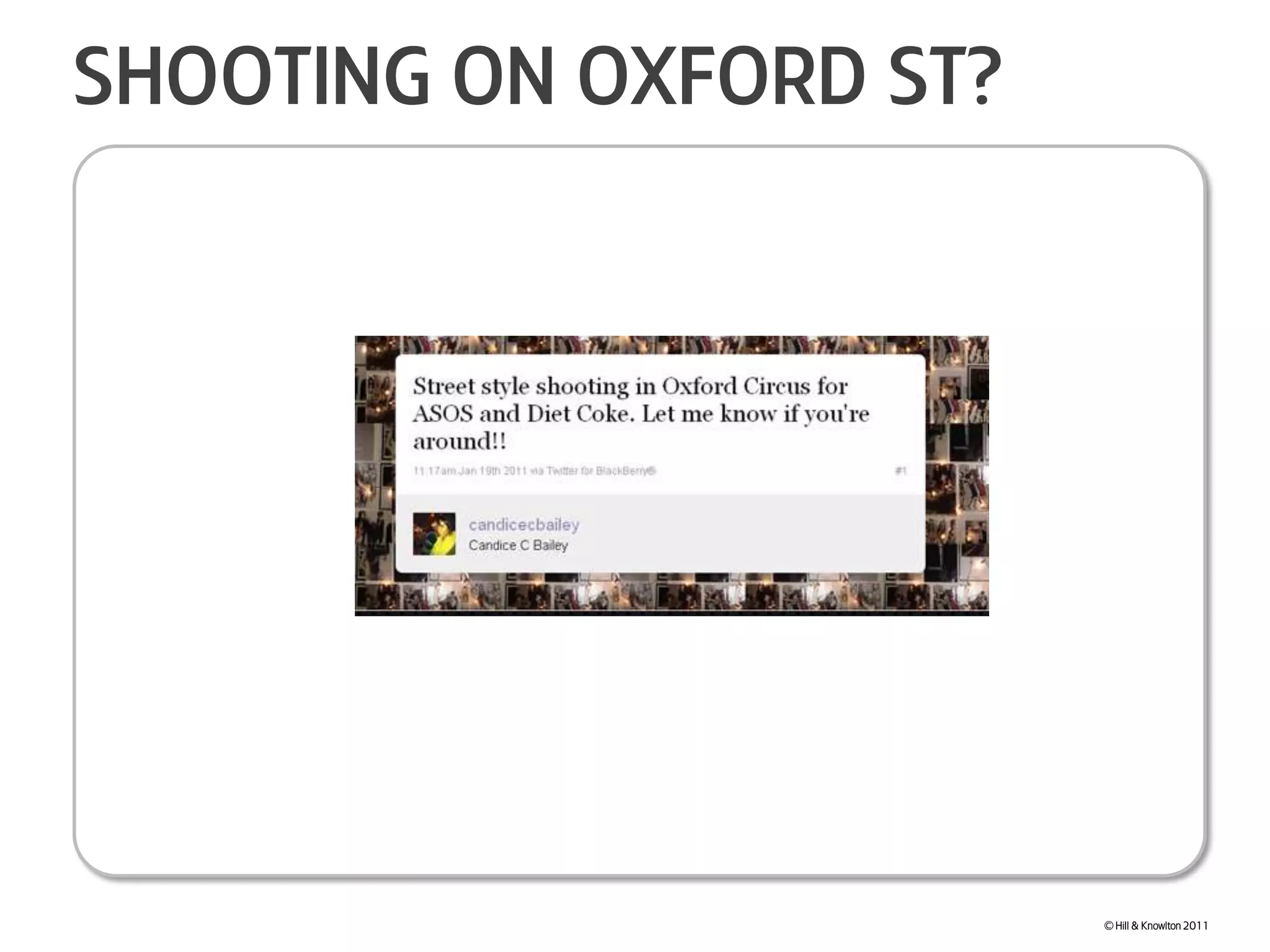Click the 'Twitter for BlackBerry' source link
This screenshot has height=952, width=1270.
coord(601,471)
